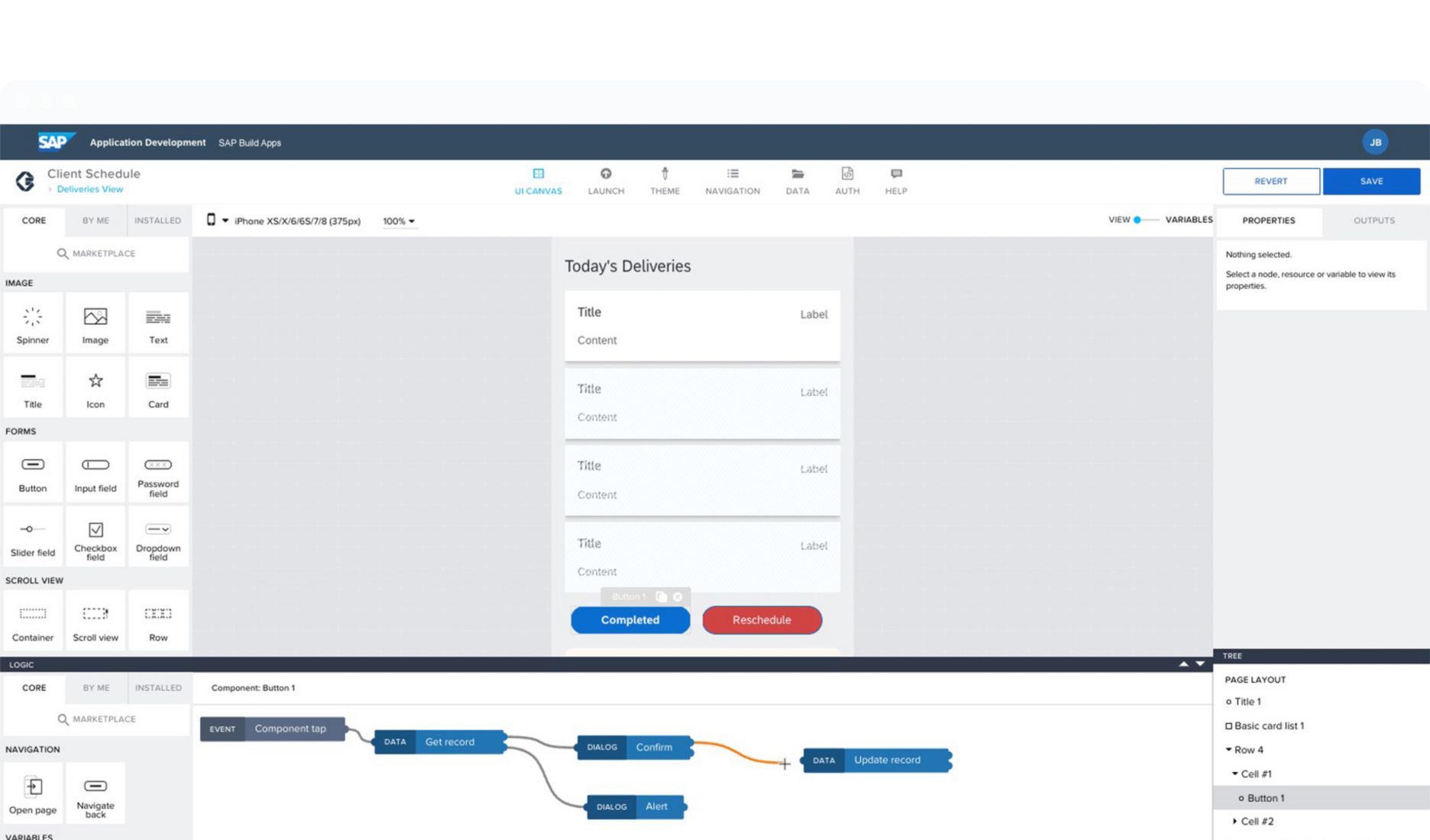Select the Checkbox field component
Viewport: 1430px width, 840px height.
[95, 538]
